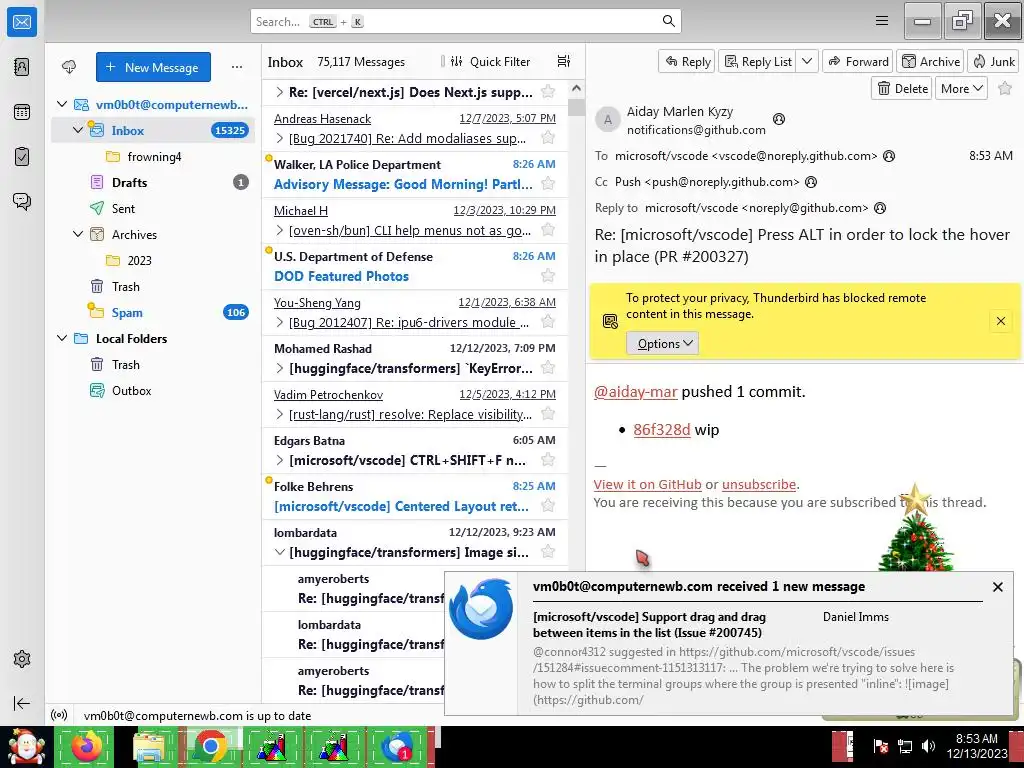Click the message list scrollbar thumb
Screen dimensions: 1024x768
(576, 107)
